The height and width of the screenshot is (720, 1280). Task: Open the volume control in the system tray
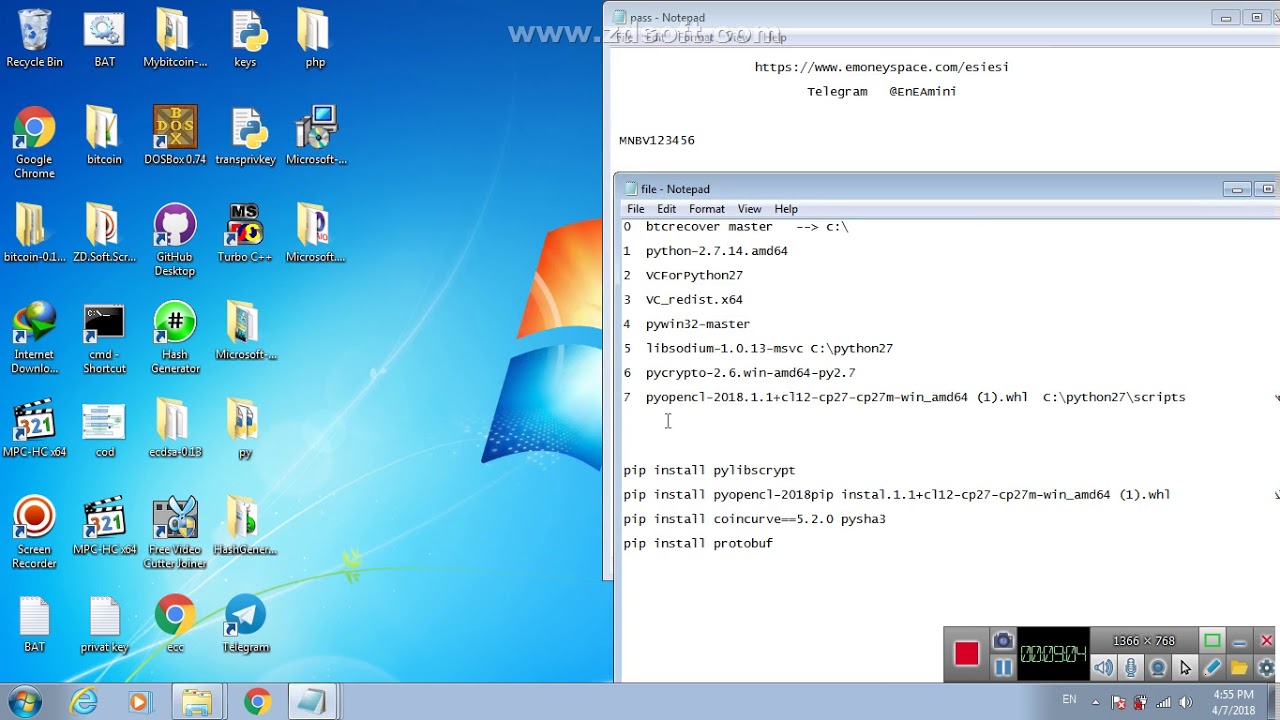(x=1186, y=702)
